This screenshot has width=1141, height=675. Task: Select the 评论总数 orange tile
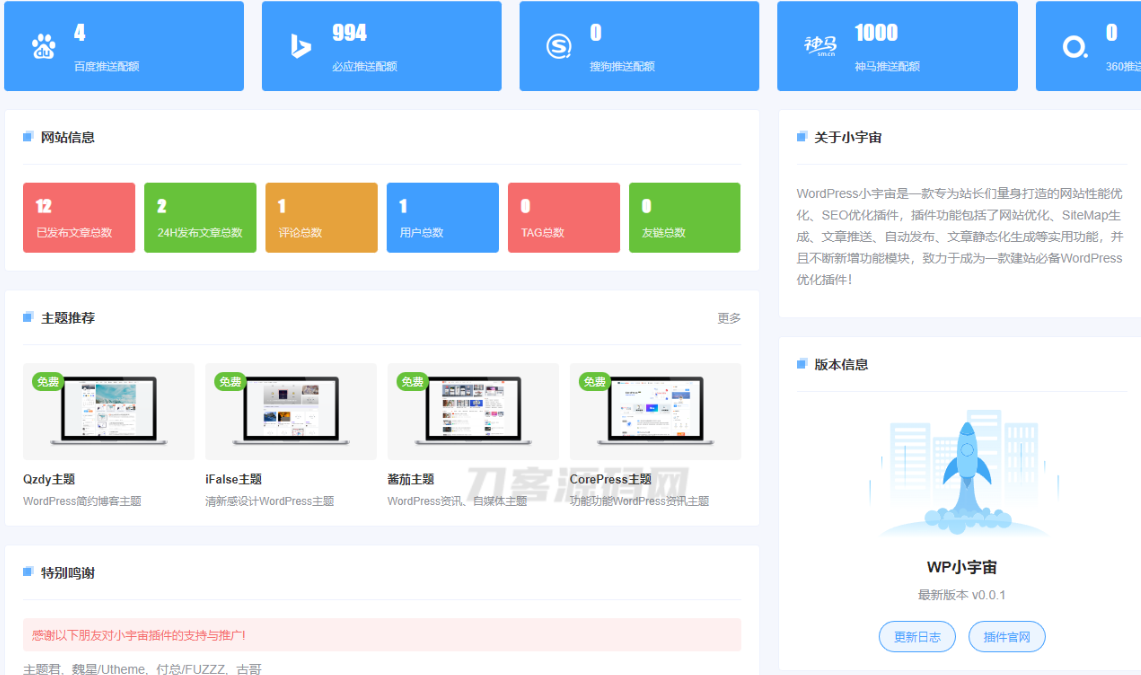coord(321,217)
